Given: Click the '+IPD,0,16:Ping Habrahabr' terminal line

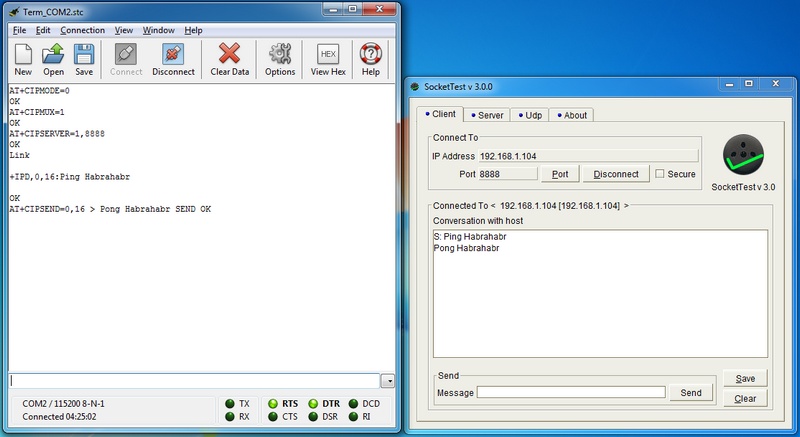Looking at the screenshot, I should [69, 177].
